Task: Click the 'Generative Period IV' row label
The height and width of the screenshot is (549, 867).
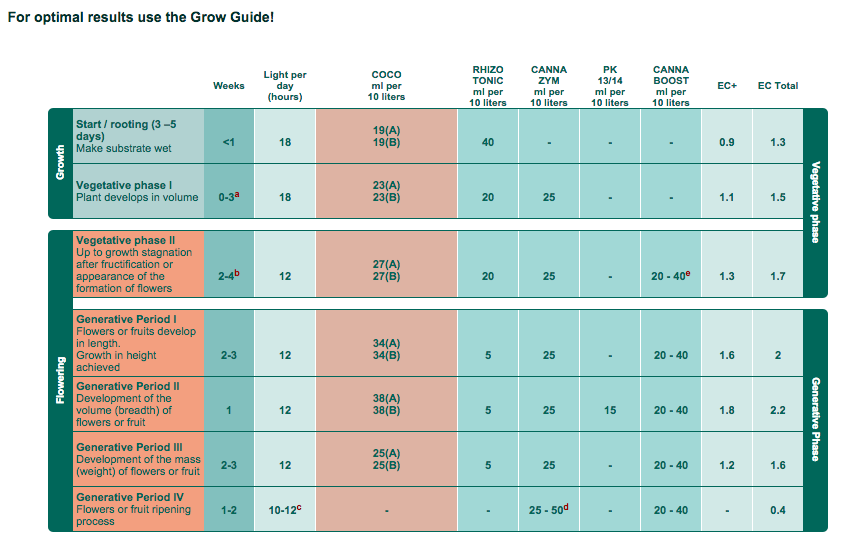Action: pos(138,509)
